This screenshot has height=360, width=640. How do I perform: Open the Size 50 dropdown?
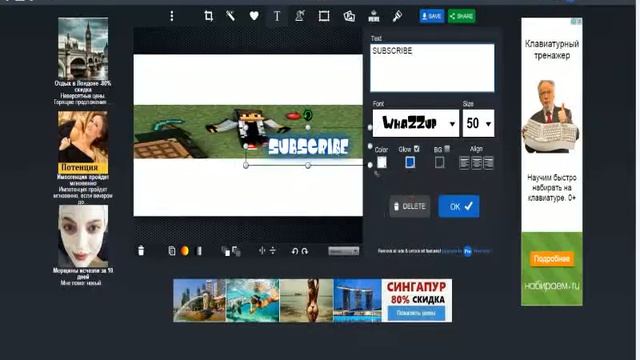pyautogui.click(x=478, y=123)
